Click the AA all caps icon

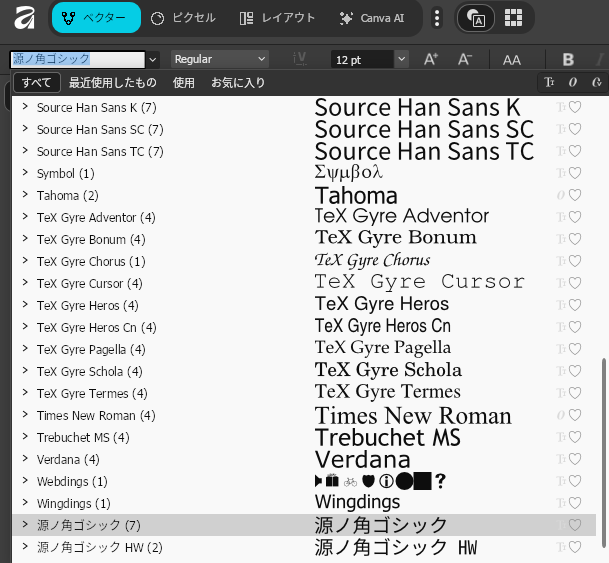(x=512, y=60)
